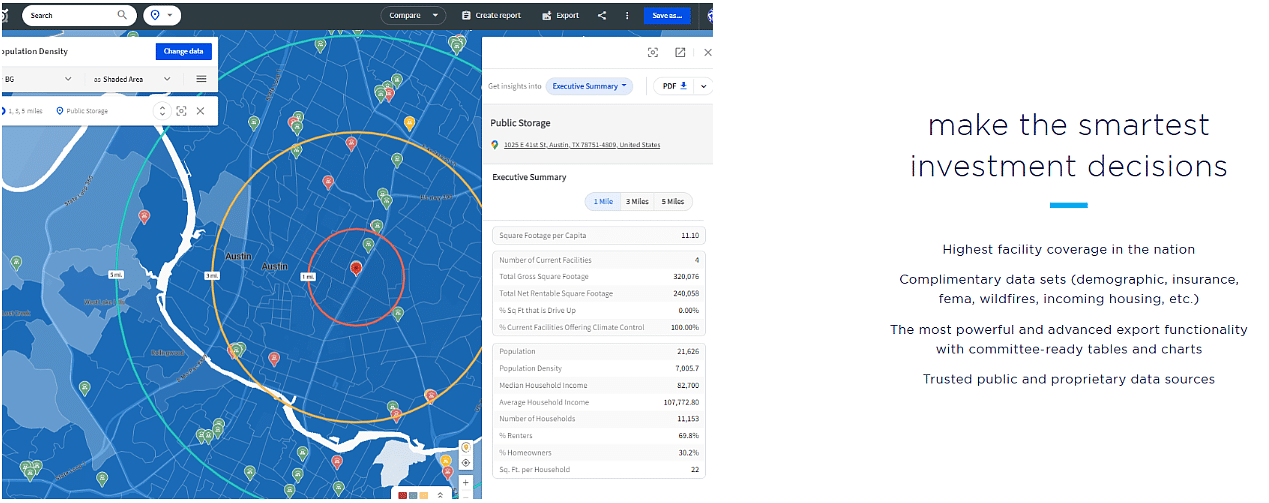The height and width of the screenshot is (503, 1269).
Task: Select the 3 Miles radius tab
Action: tap(637, 201)
